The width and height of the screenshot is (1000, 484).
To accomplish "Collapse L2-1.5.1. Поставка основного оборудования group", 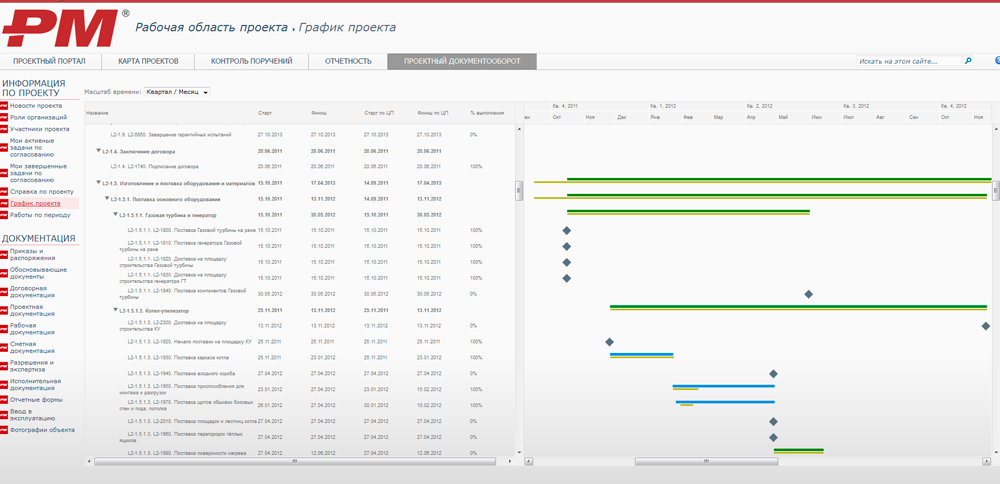I will point(107,199).
